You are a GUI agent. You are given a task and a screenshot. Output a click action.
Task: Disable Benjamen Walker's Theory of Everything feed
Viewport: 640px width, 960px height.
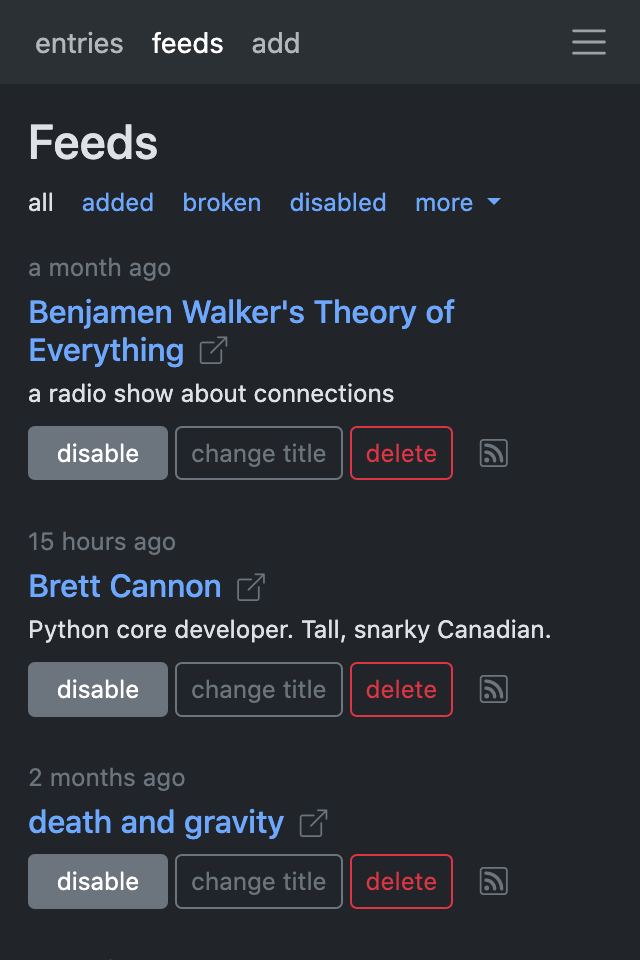click(97, 452)
